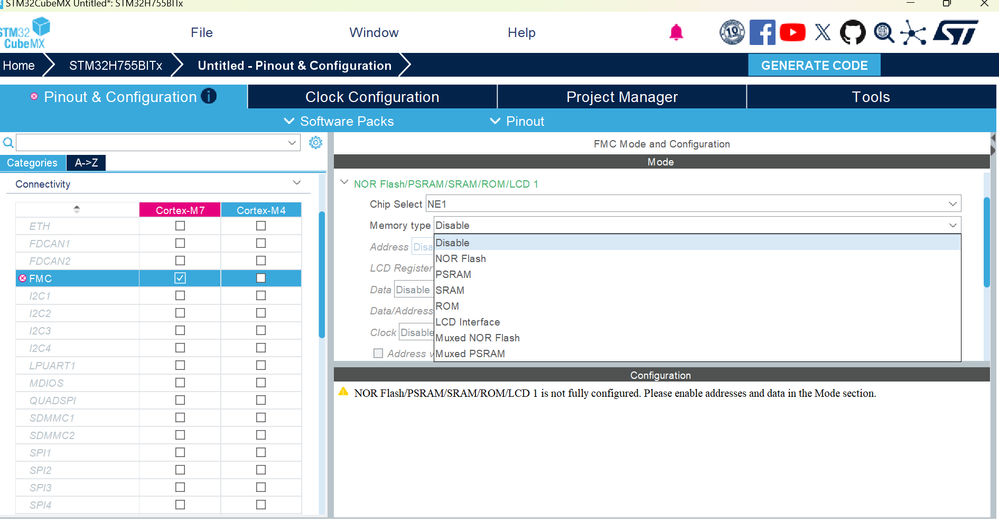Click the globe search icon in header
The image size is (999, 520).
884,32
